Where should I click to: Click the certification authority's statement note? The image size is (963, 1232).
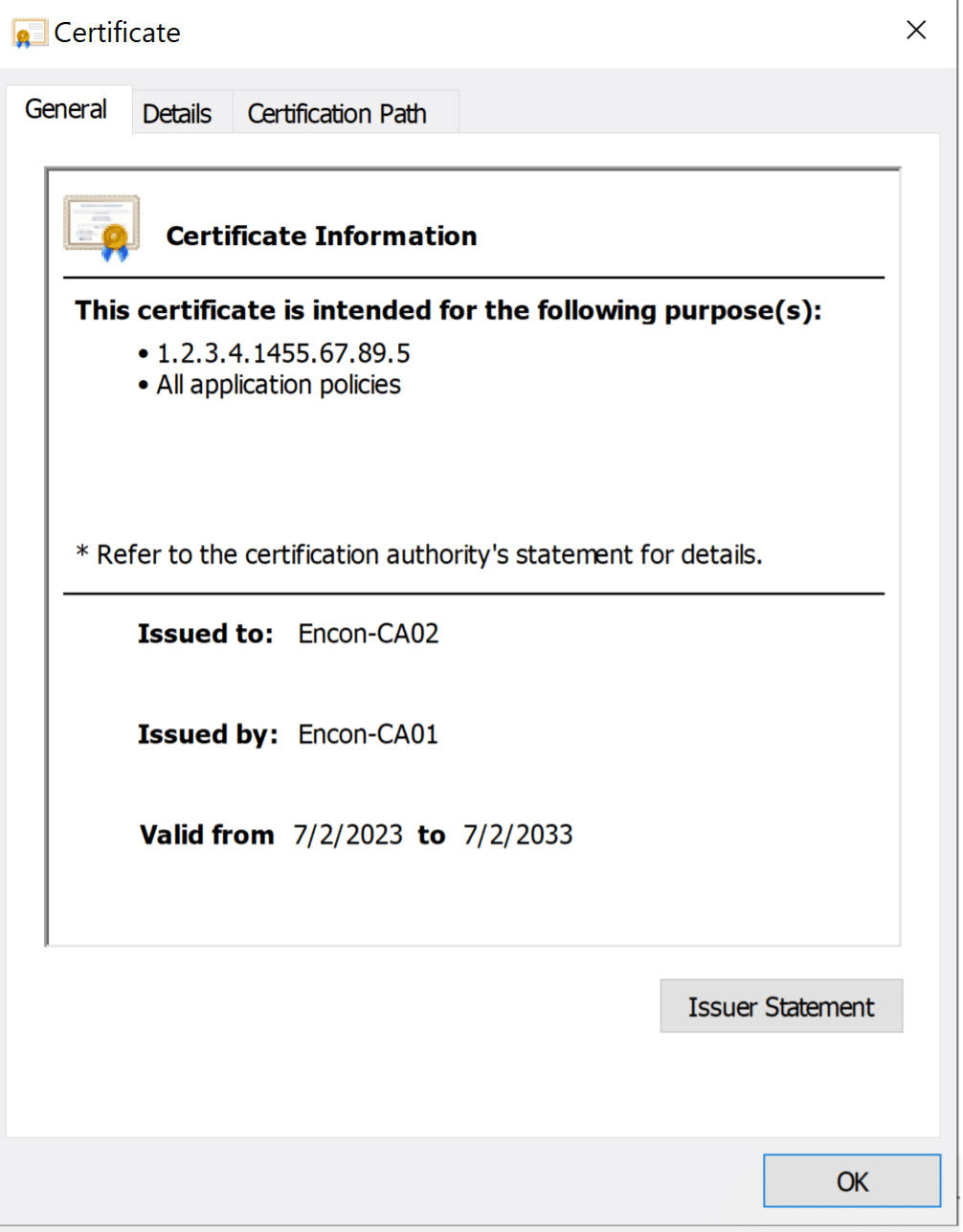click(419, 554)
